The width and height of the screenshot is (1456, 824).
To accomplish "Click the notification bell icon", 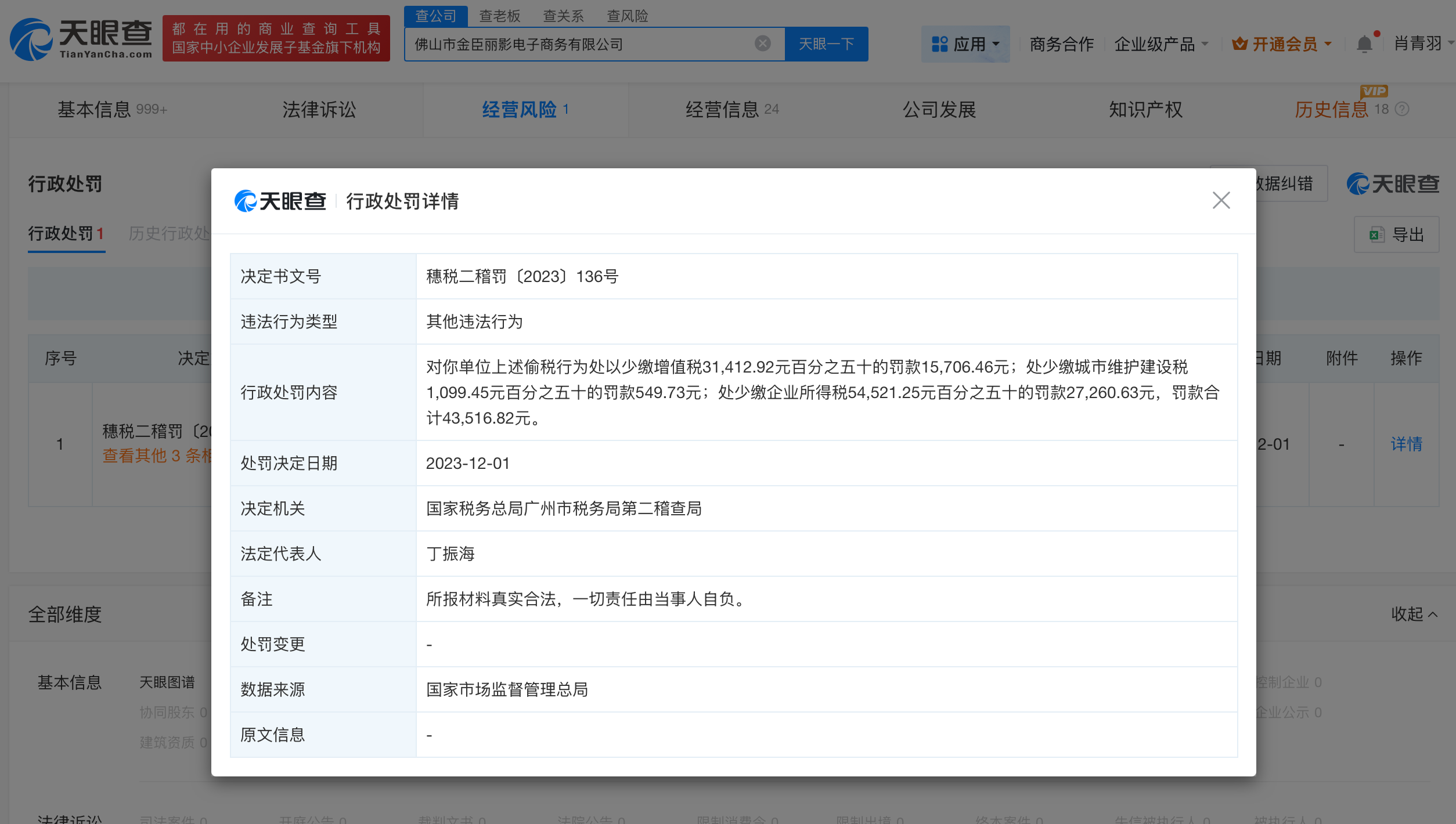I will 1365,43.
